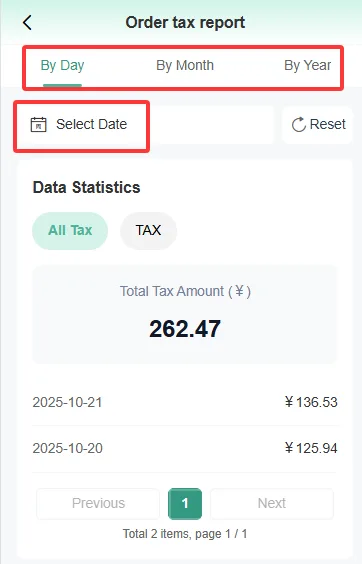The image size is (362, 564).
Task: Click the 262.47 total value
Action: (x=185, y=329)
